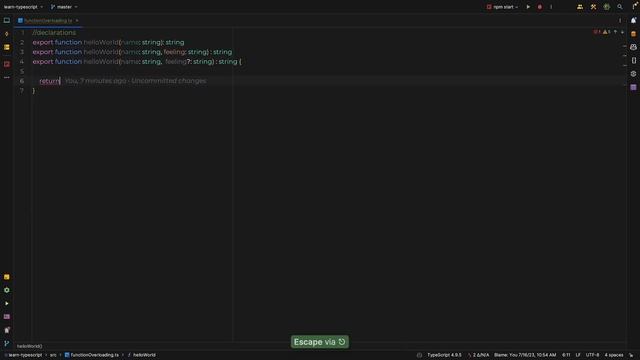640x360 pixels.
Task: Open the orange Database tool window icon
Action: coord(633,34)
